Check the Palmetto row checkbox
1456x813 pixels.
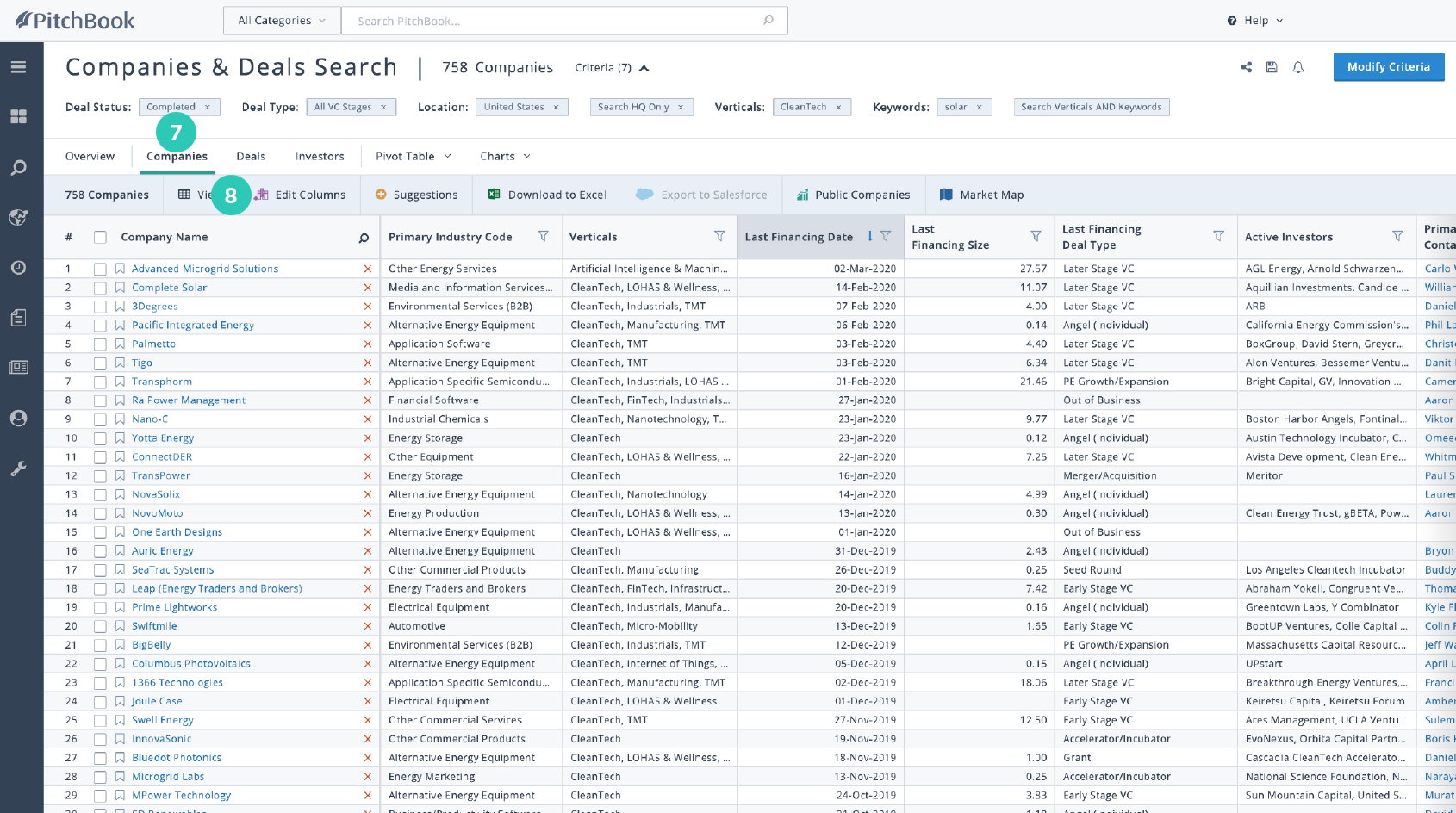click(100, 344)
